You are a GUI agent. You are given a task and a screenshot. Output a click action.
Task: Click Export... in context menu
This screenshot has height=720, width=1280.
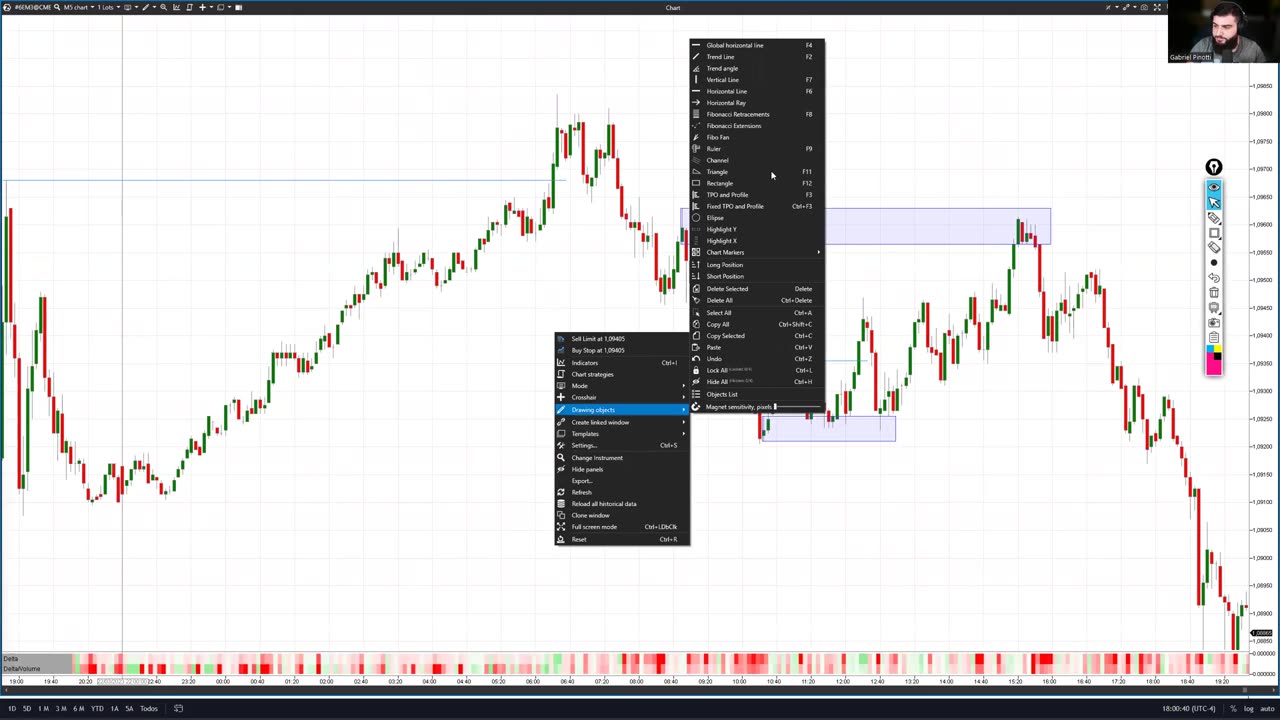point(622,481)
